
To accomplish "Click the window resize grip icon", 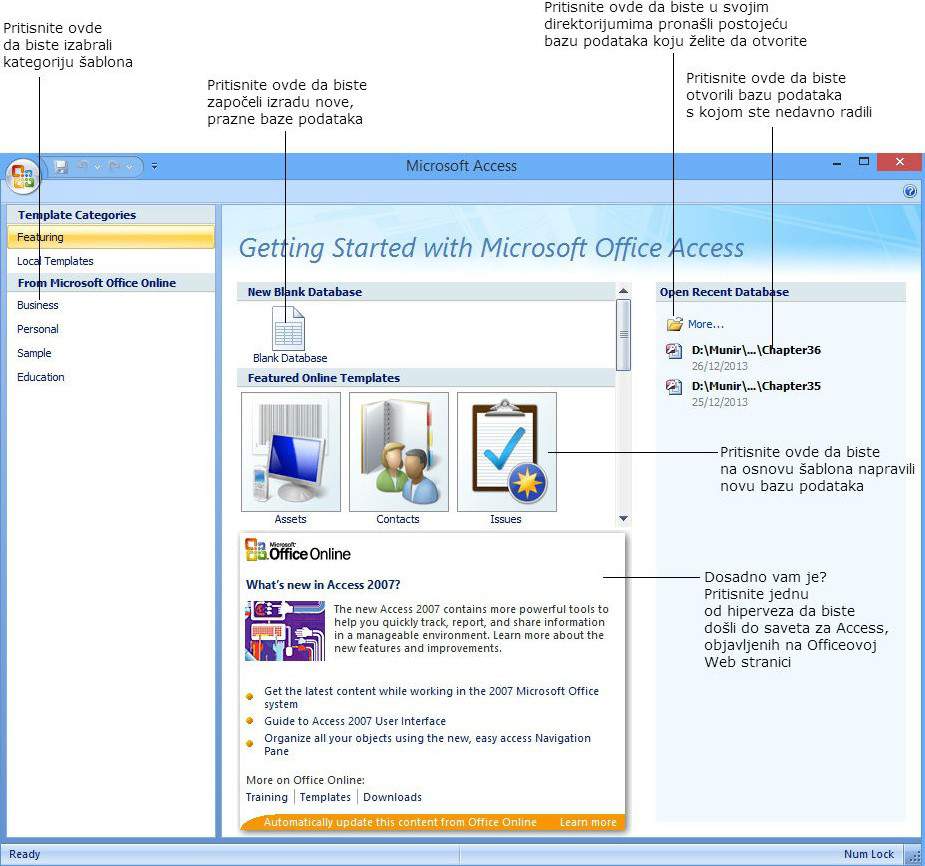I will pos(914,857).
